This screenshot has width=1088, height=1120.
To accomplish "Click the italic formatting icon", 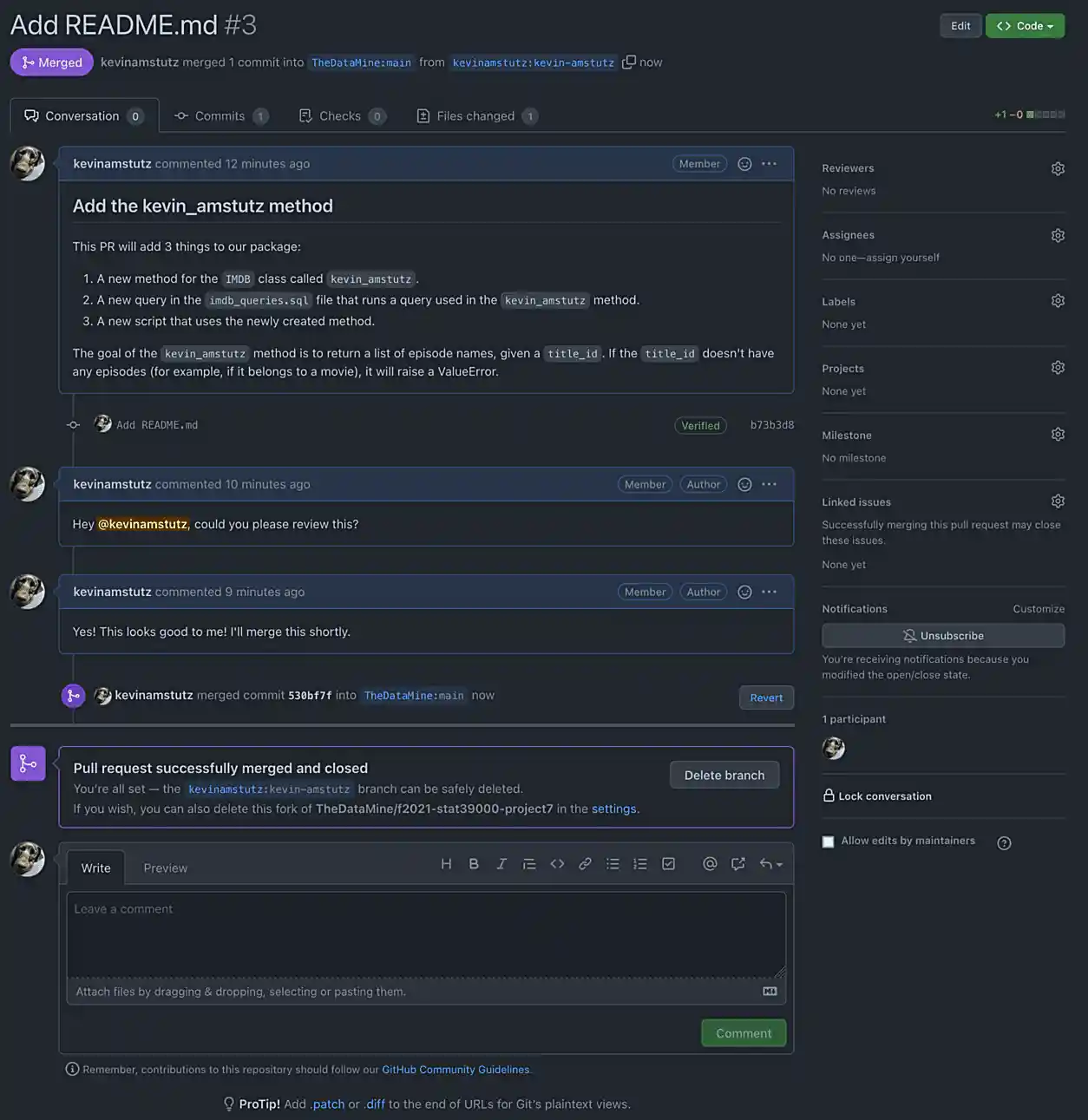I will (501, 864).
